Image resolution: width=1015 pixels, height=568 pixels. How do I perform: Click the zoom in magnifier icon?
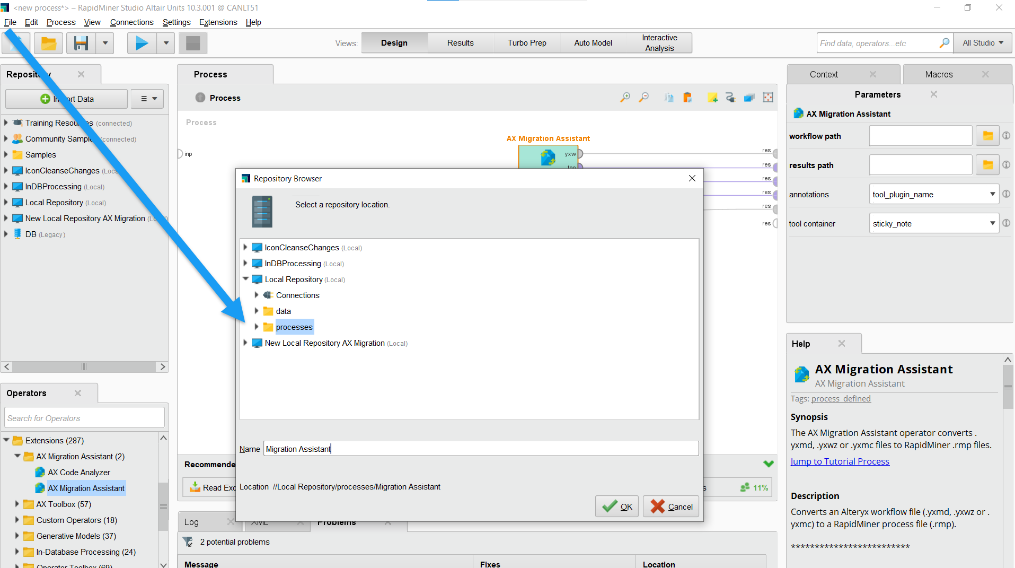625,98
